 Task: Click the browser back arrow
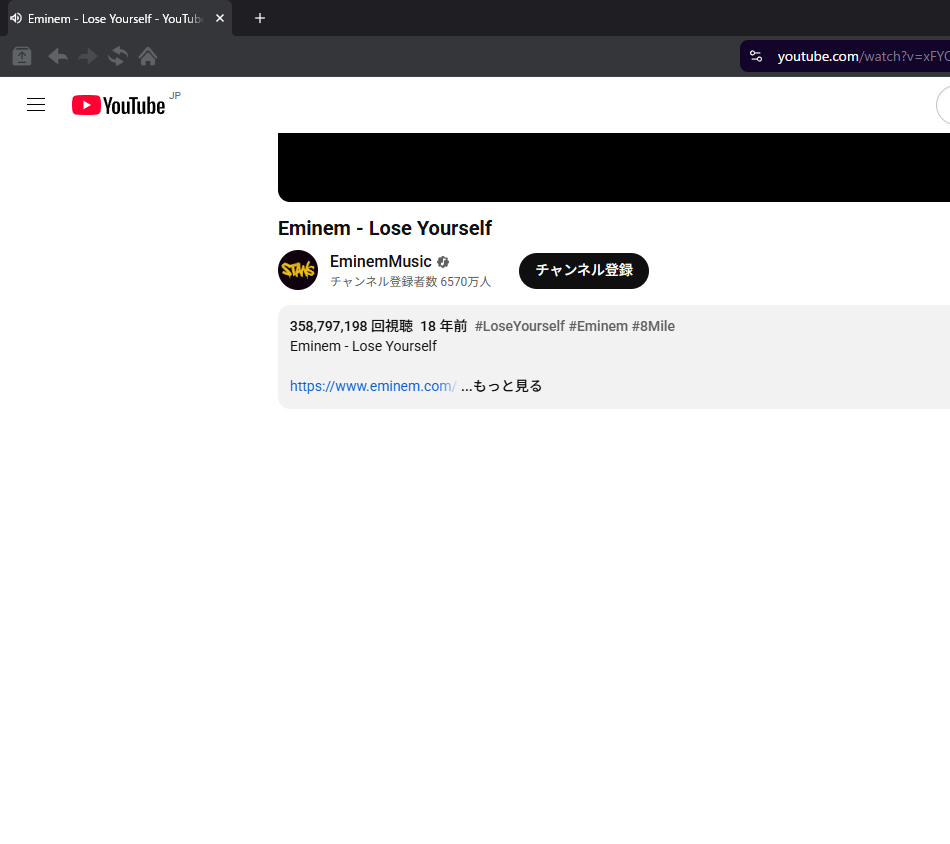pos(58,56)
